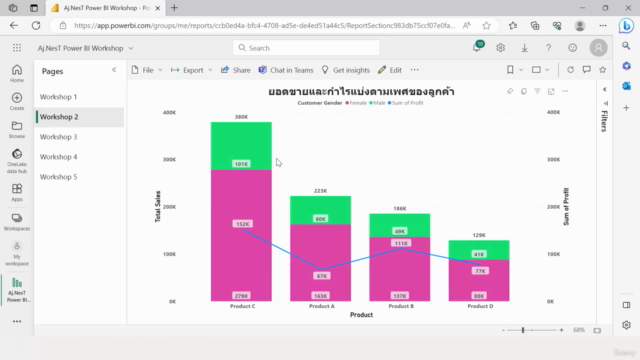Select Workshop 5 page
Viewport: 640px width, 360px height.
(79, 177)
